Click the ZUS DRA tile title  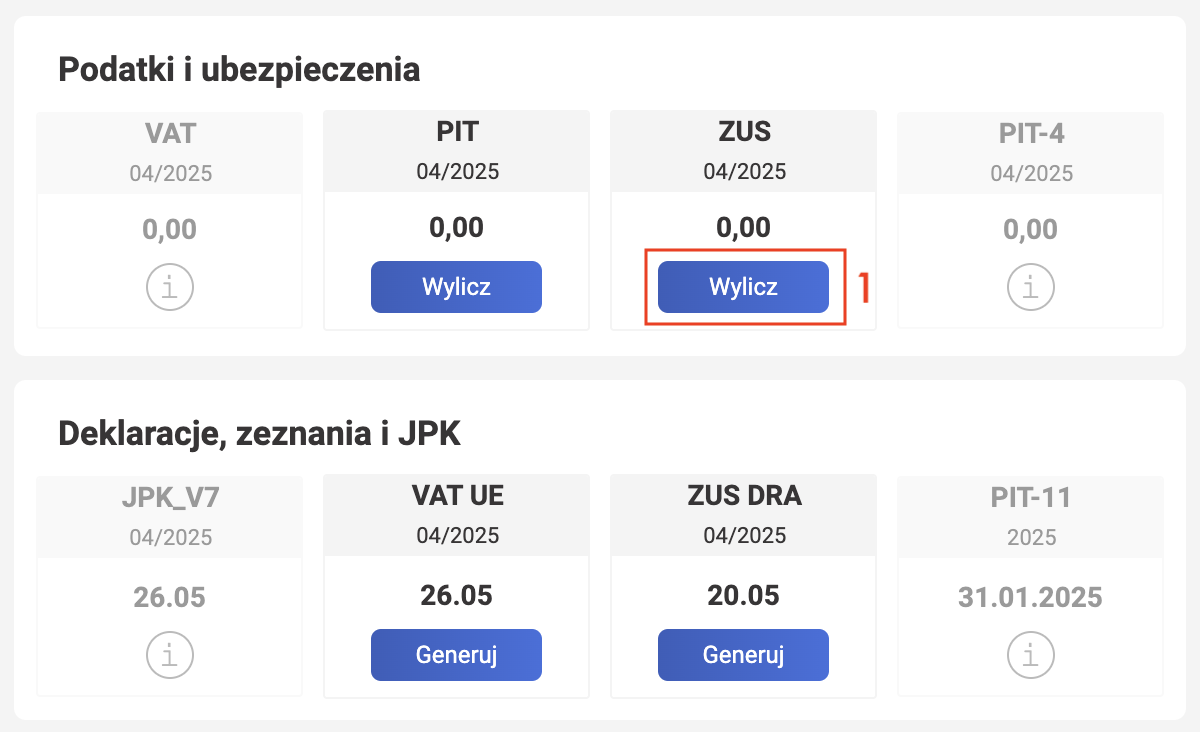[x=743, y=496]
